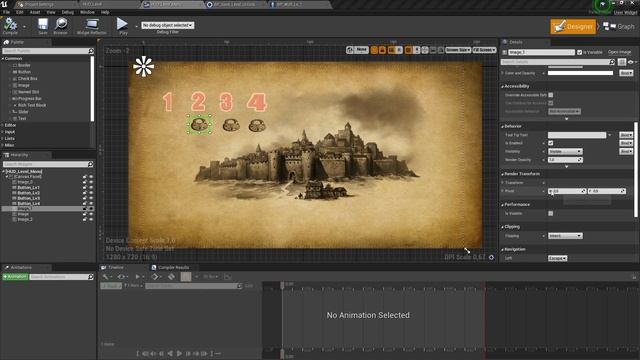Toggle visibility eye for the selected Image_1 row
Screen dimensions: 640x360
[91, 209]
